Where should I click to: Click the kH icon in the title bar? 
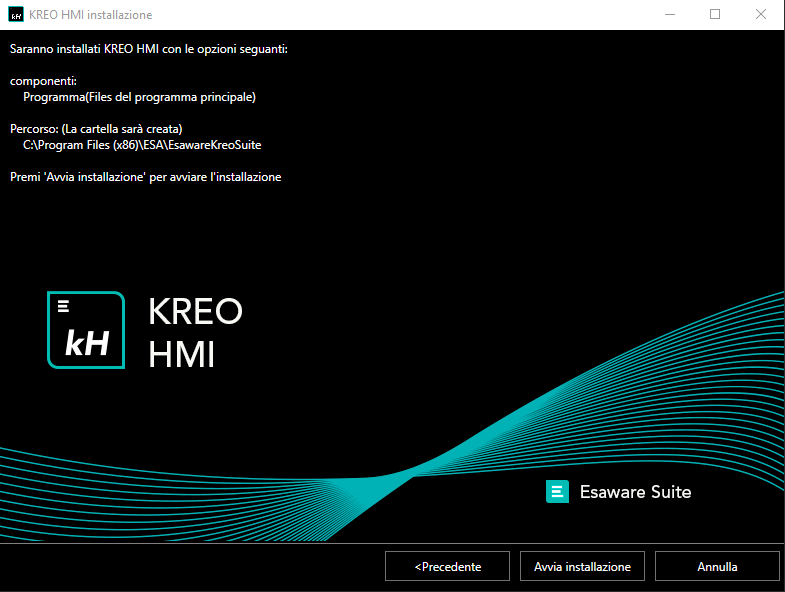16,15
